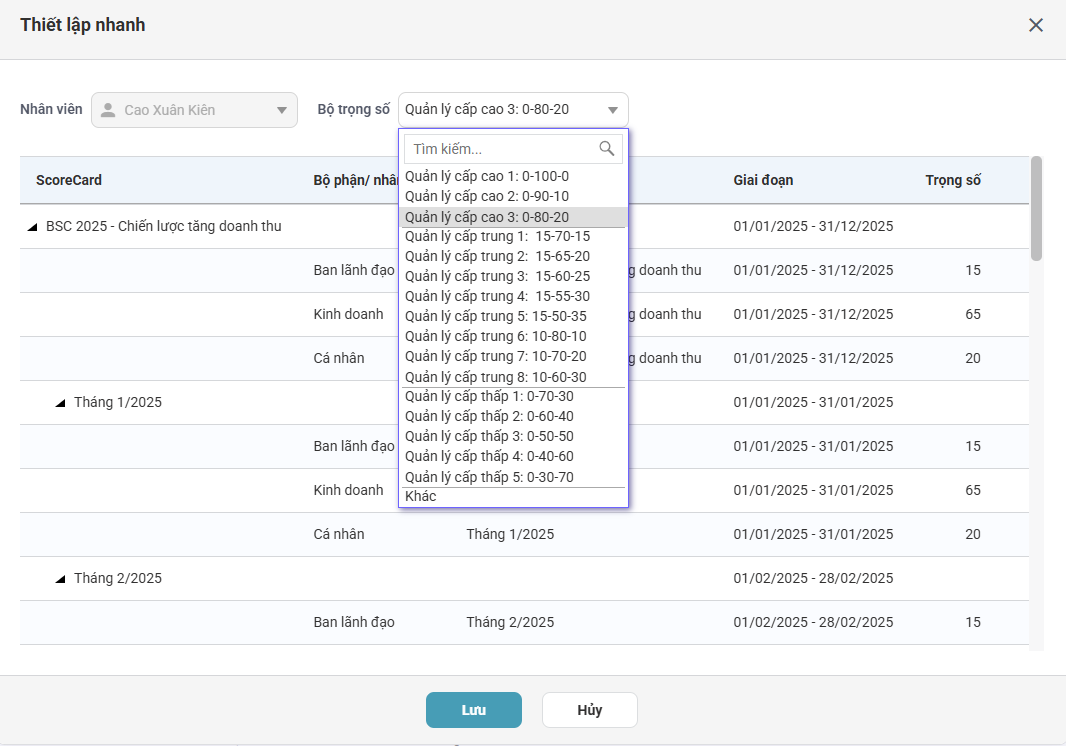The height and width of the screenshot is (746, 1066).
Task: Choose Quản lý cấp trung 1: 15-70-15
Action: [497, 237]
